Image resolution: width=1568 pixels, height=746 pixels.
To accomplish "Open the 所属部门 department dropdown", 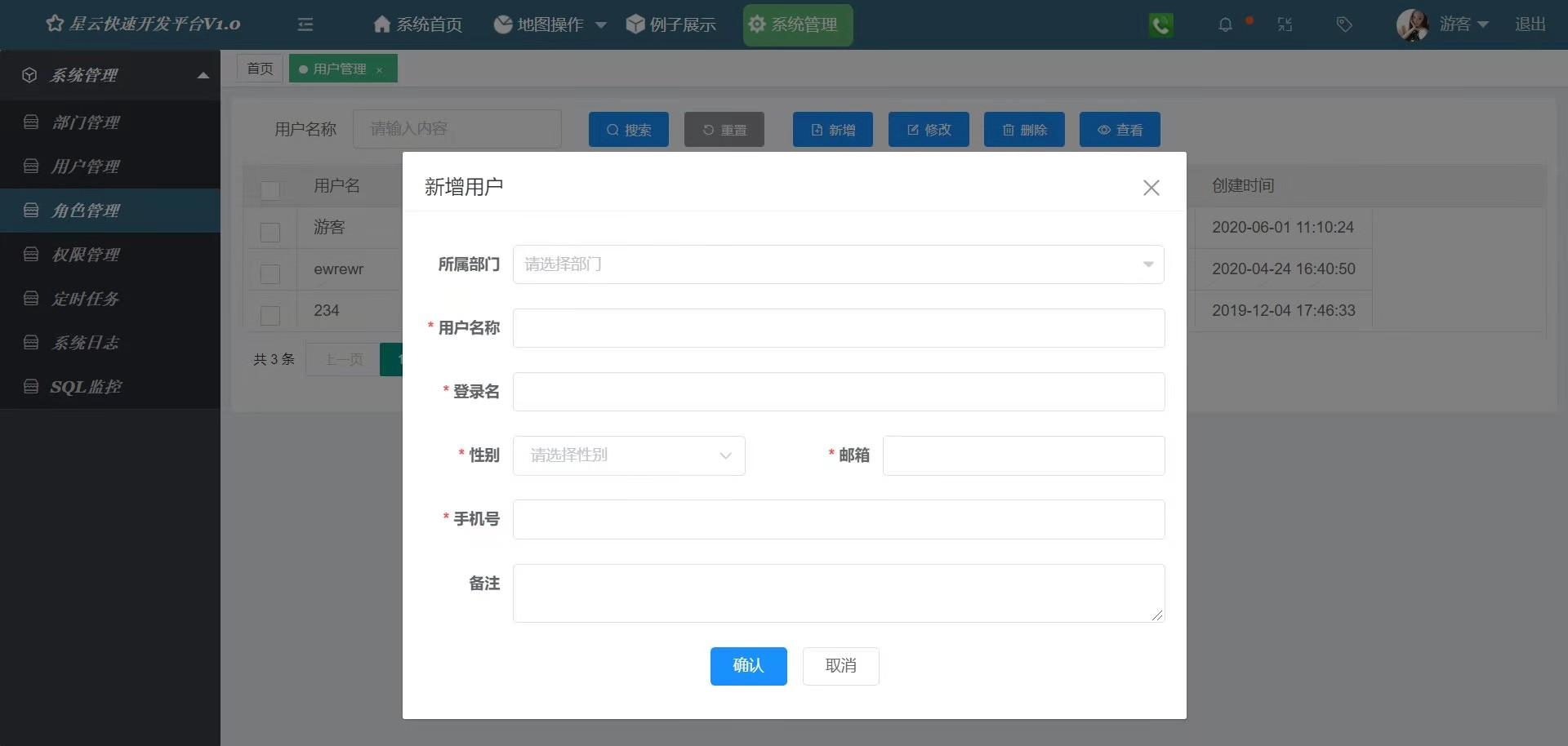I will point(838,264).
